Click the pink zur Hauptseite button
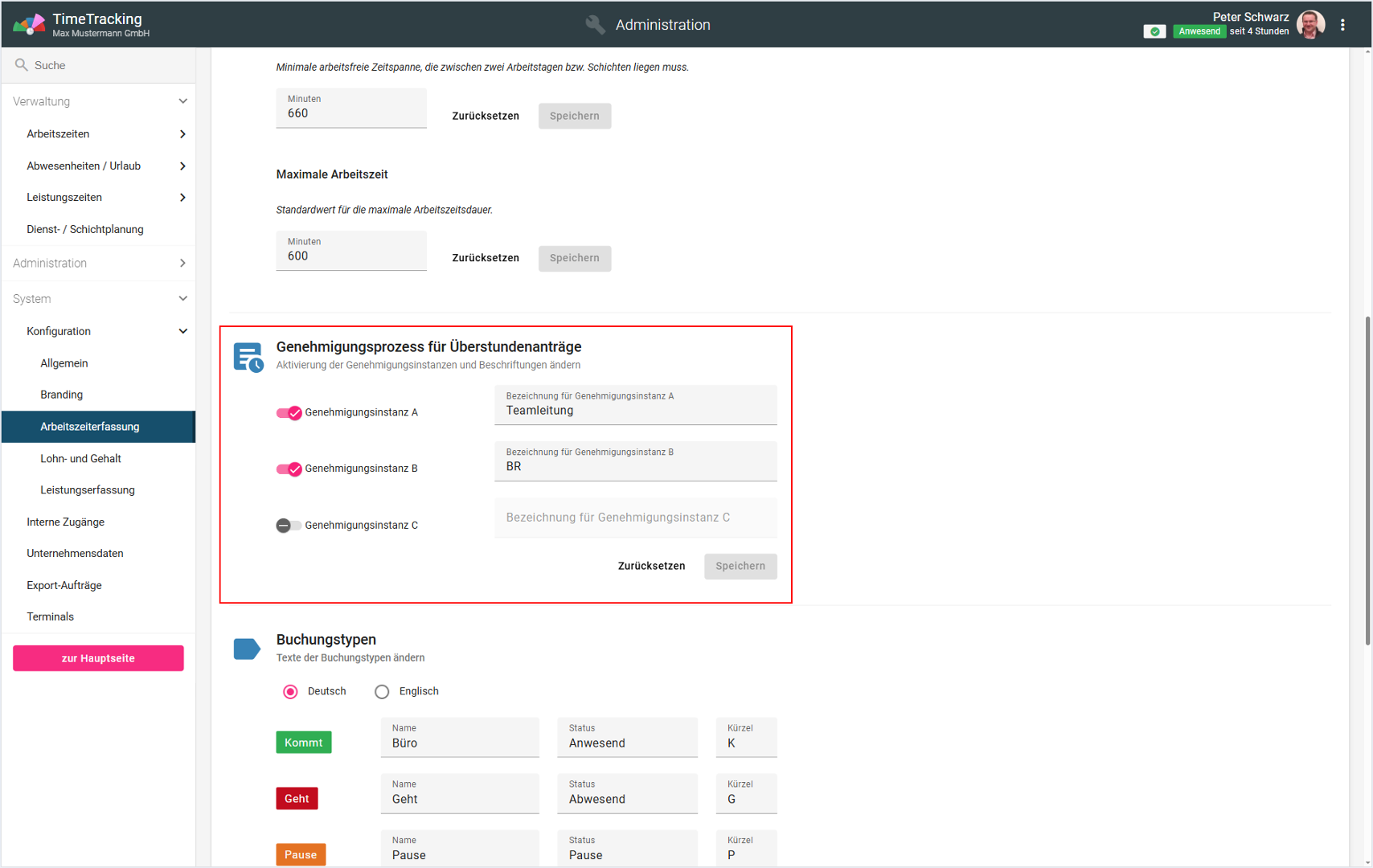This screenshot has width=1373, height=868. [98, 658]
